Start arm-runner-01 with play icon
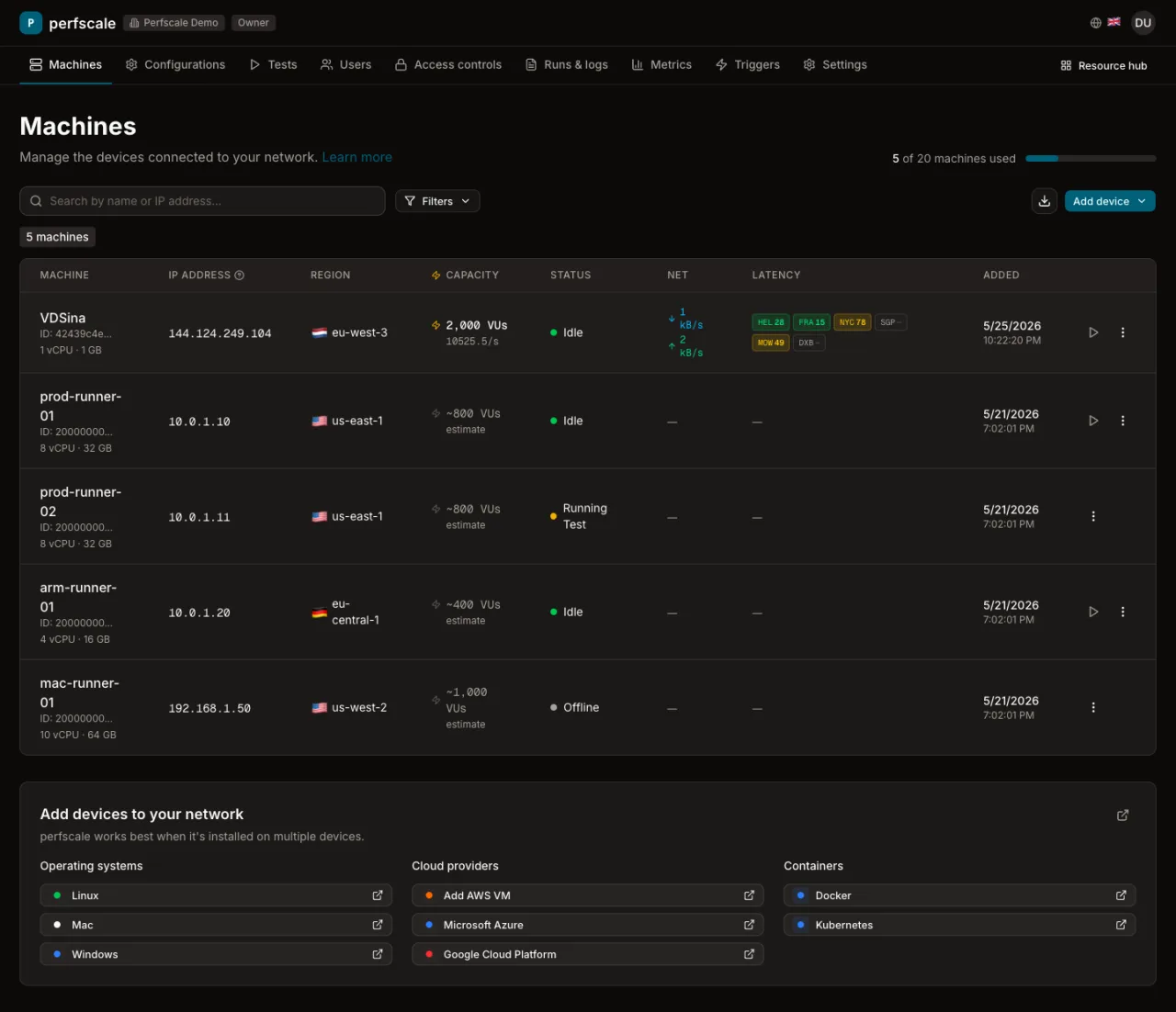Screen dimensions: 1176x1012 1093,612
